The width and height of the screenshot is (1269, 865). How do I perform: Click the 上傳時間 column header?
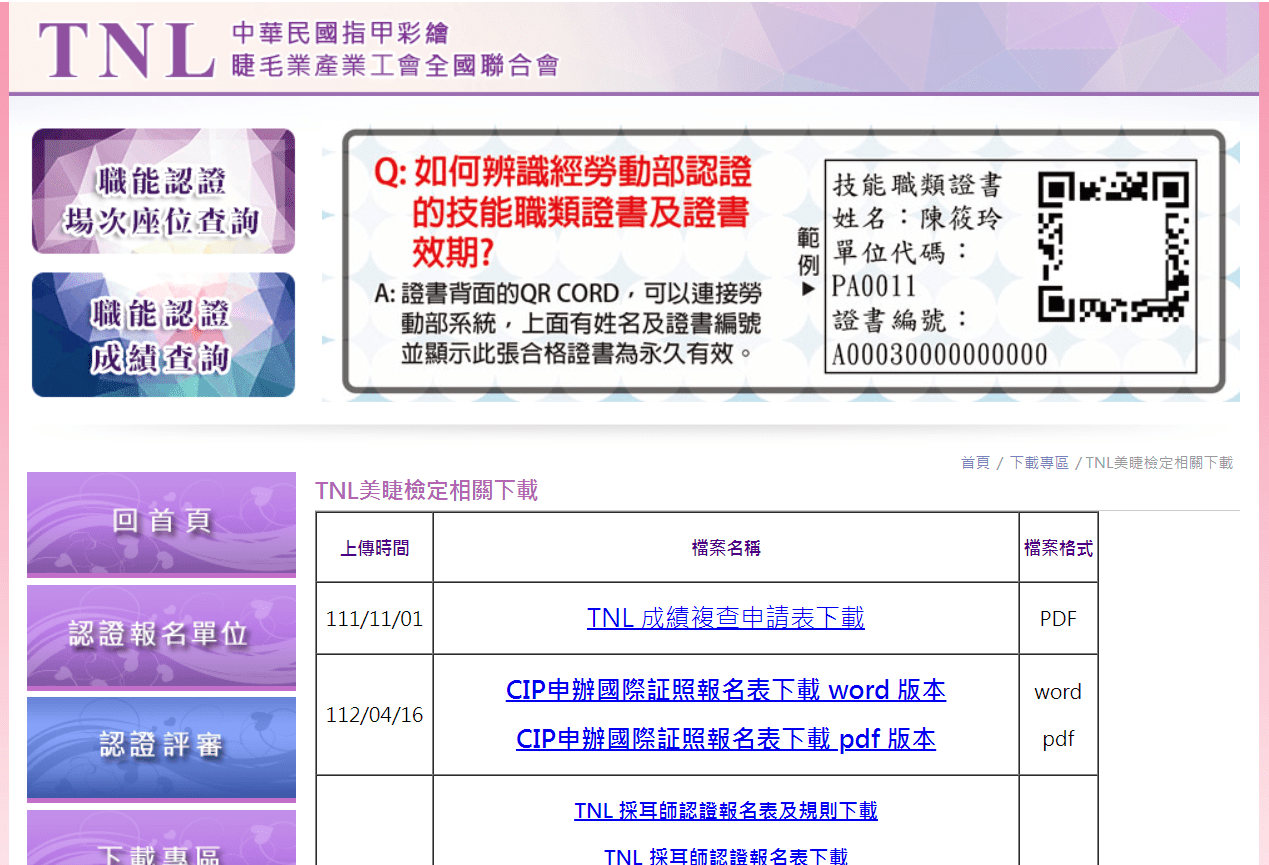[374, 548]
